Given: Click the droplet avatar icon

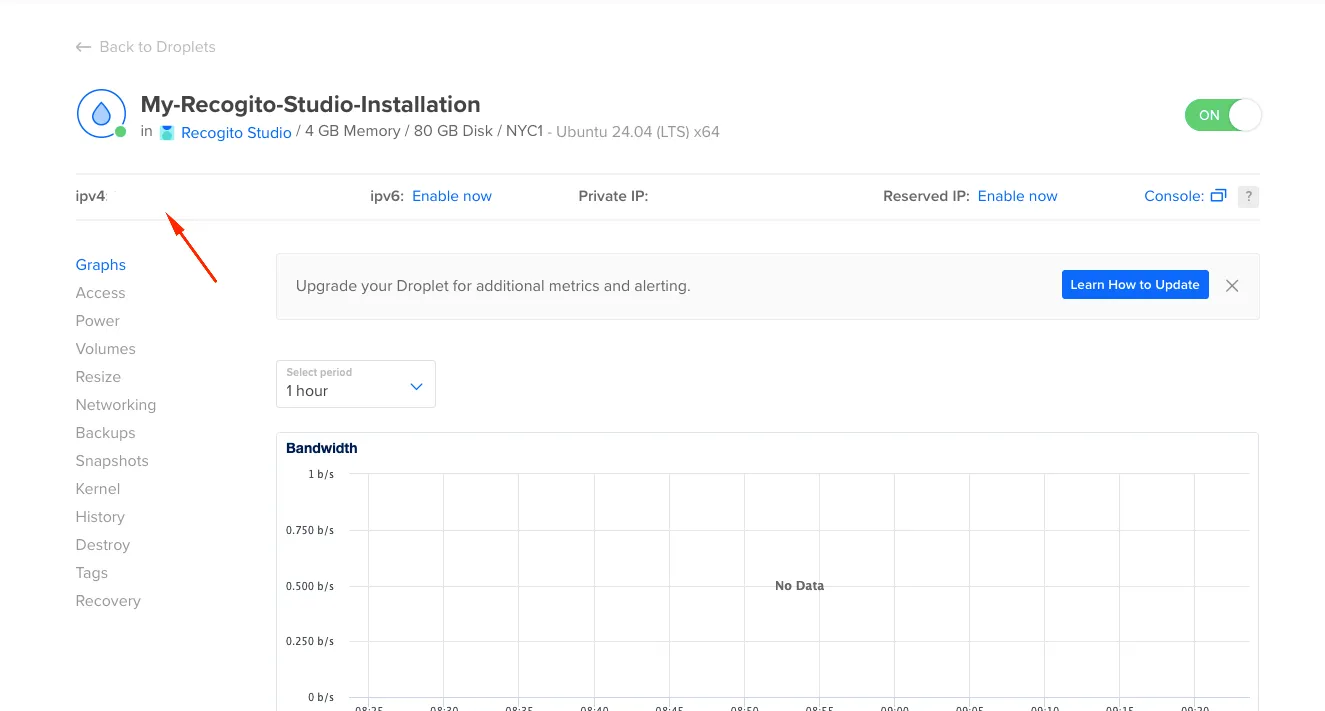Looking at the screenshot, I should [101, 114].
